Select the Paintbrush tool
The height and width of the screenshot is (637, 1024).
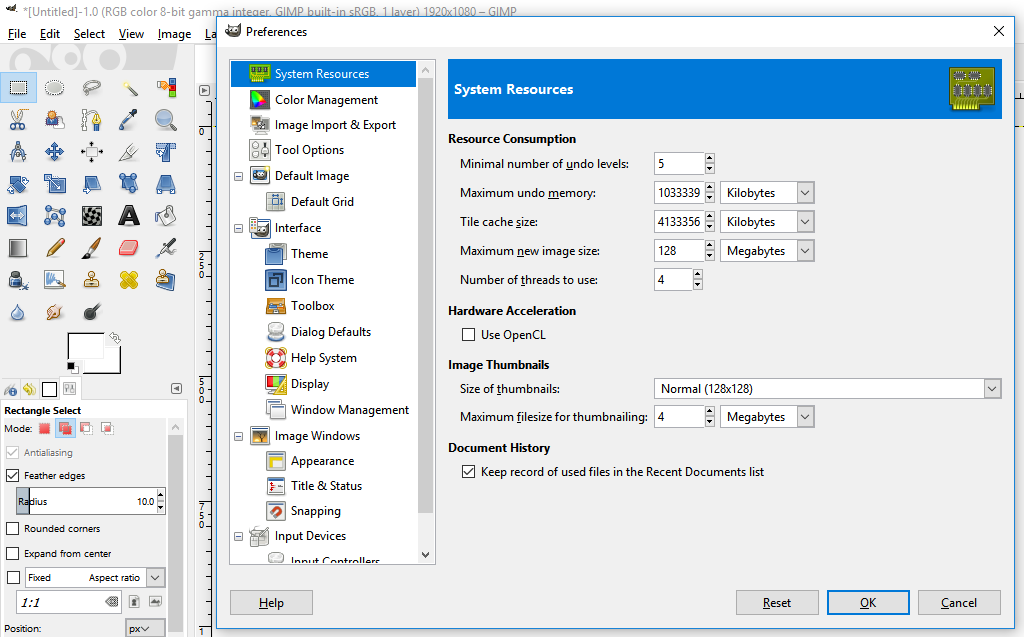91,248
